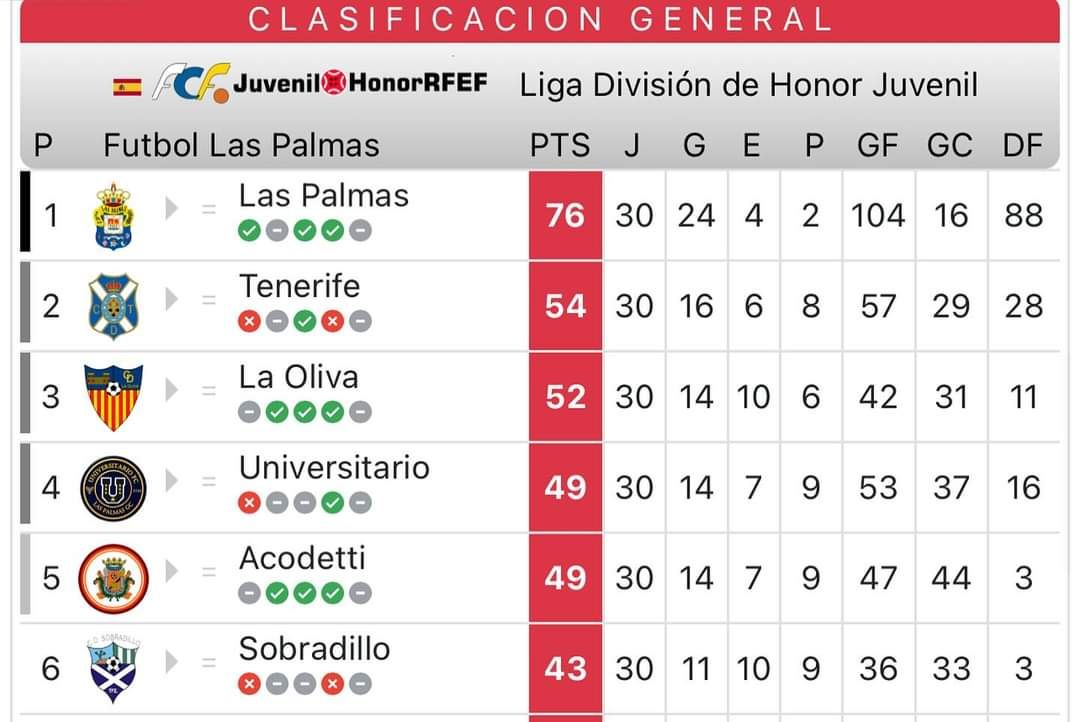Click the FCF federation logo
Image resolution: width=1080 pixels, height=722 pixels.
(191, 83)
